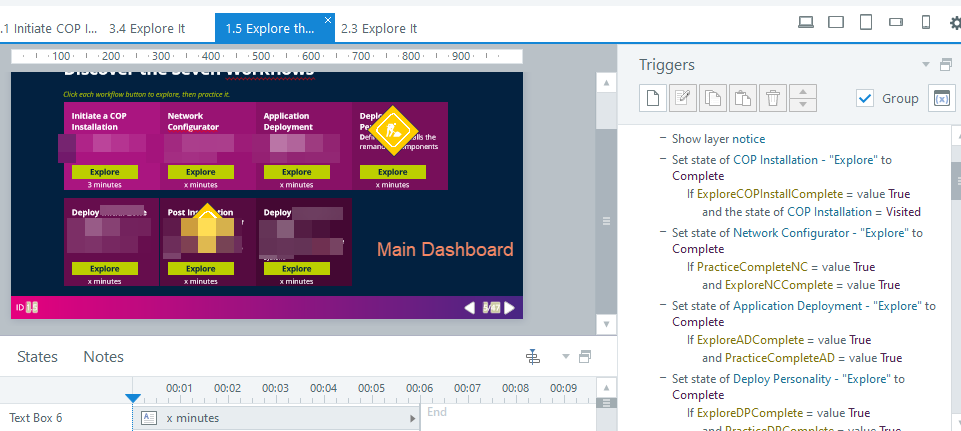Open the Notes tab
Viewport: 961px width, 431px height.
pos(104,357)
